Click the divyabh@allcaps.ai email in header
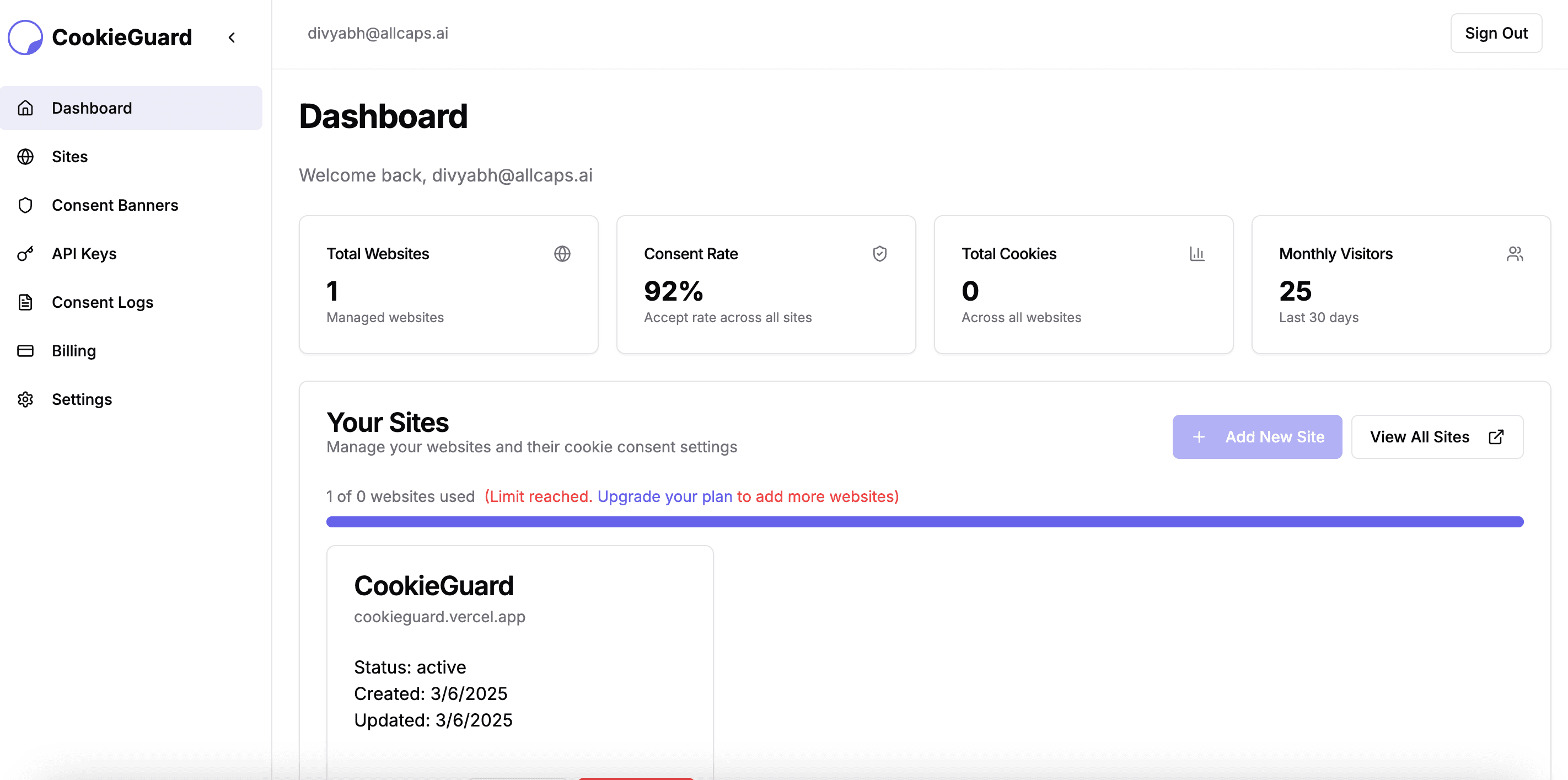 point(378,33)
